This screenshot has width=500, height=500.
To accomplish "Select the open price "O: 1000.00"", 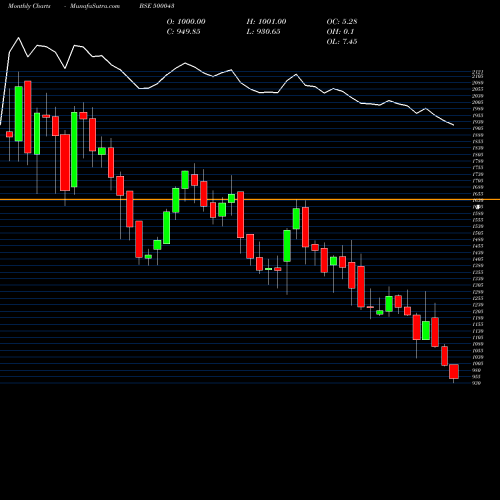I will coord(186,22).
